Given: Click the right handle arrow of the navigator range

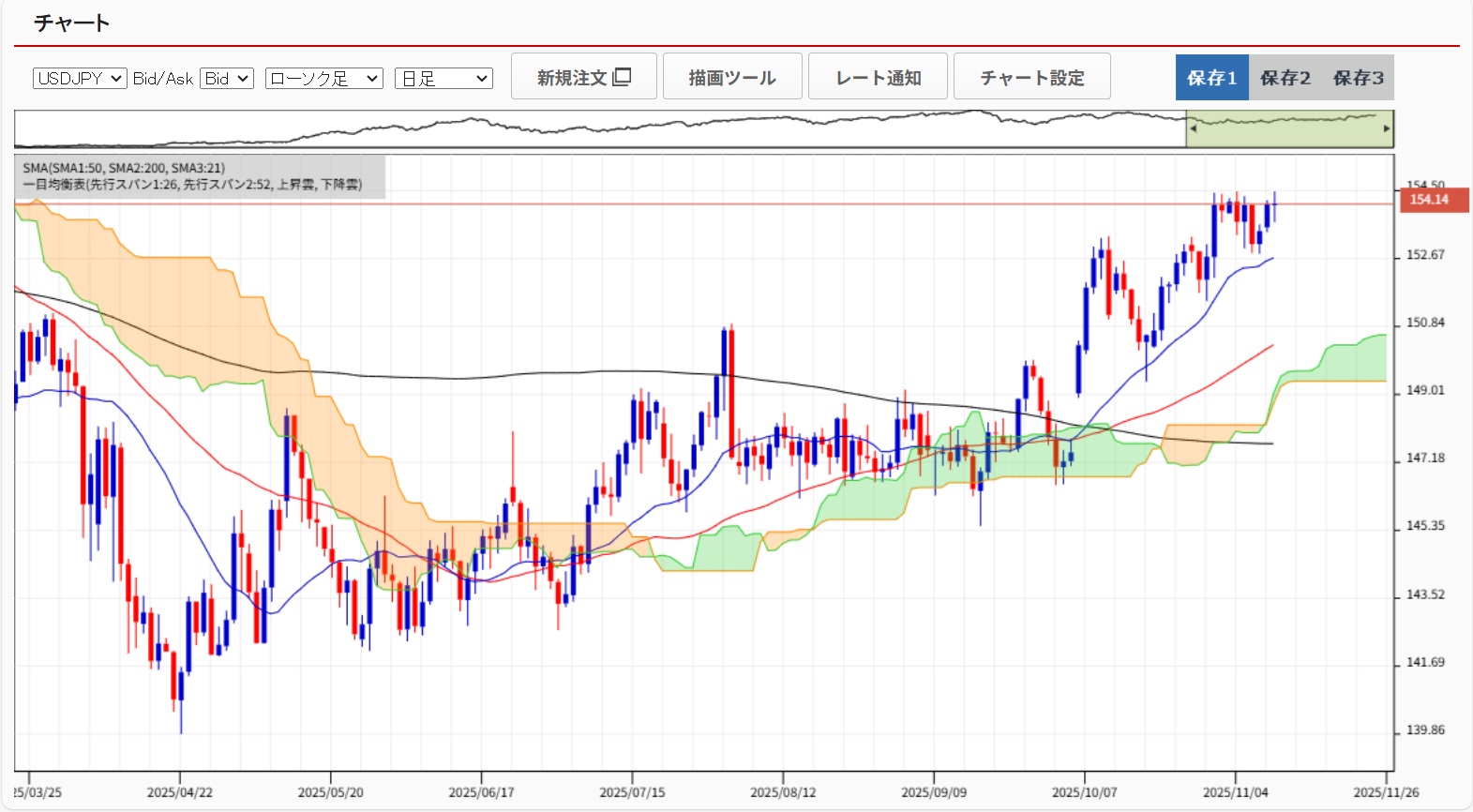Looking at the screenshot, I should coord(1387,128).
